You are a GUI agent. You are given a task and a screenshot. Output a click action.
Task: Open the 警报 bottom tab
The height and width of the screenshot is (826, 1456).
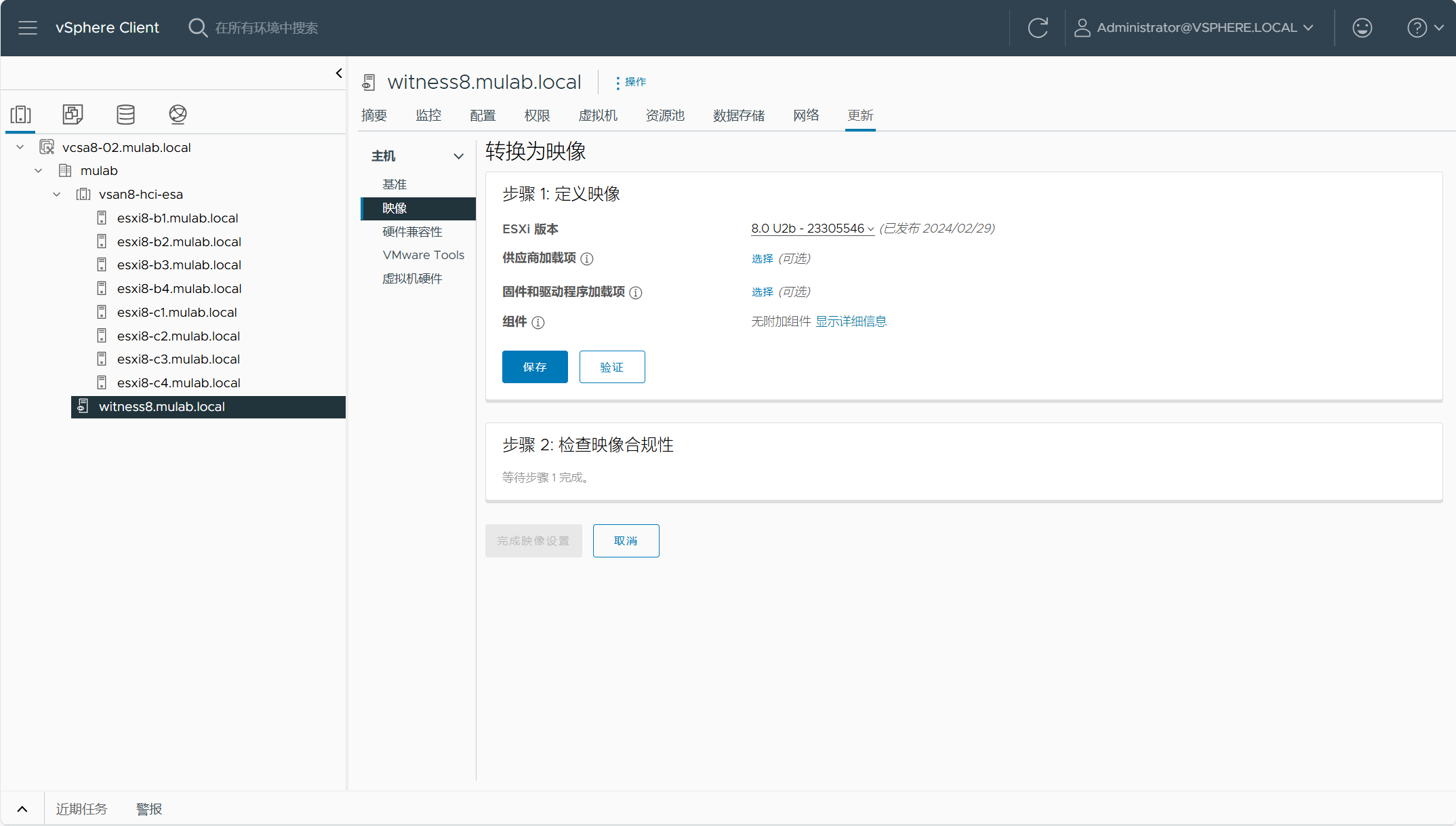[x=149, y=809]
